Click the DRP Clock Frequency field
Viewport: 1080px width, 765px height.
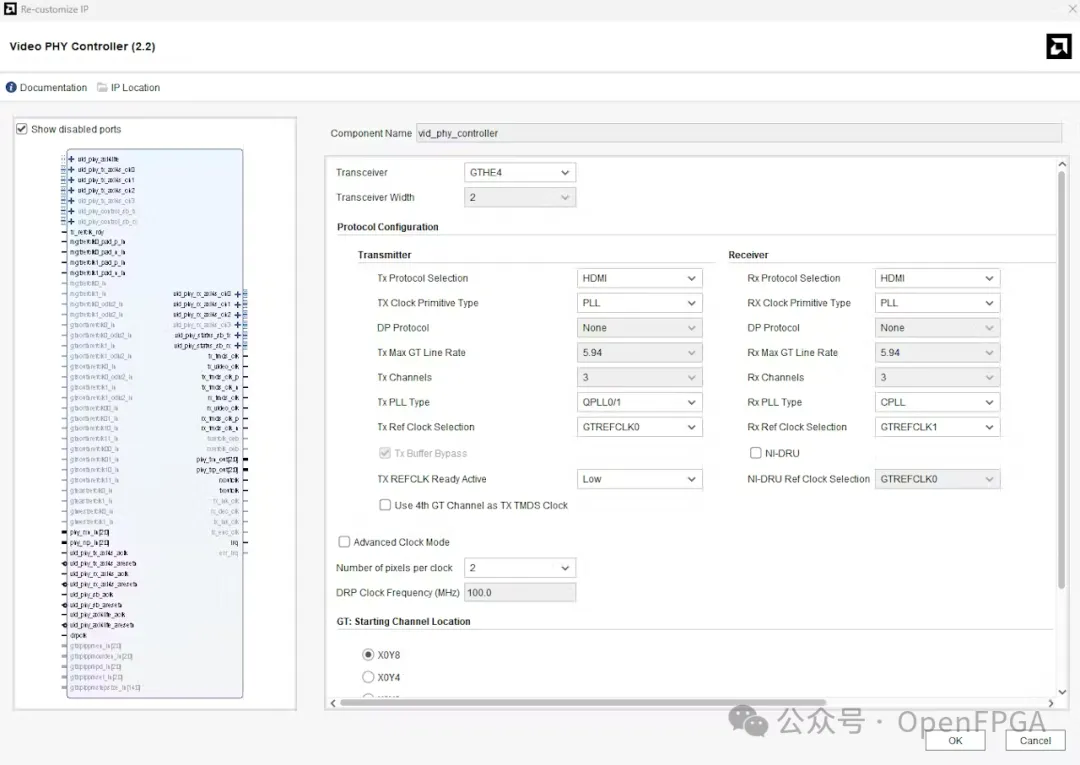pyautogui.click(x=520, y=592)
